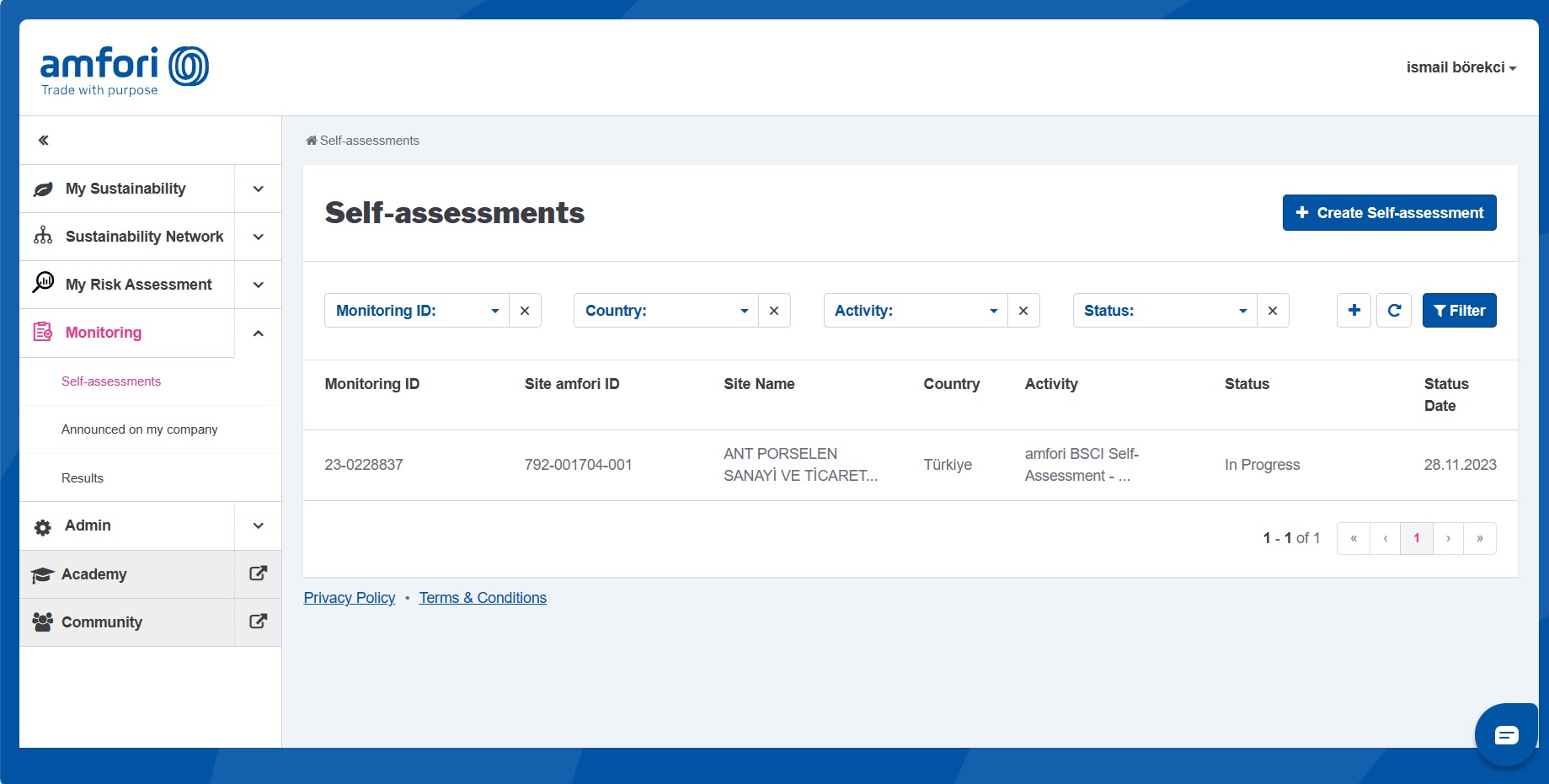Screen dimensions: 1549x784
Task: Clear the Status filter
Action: (x=1273, y=311)
